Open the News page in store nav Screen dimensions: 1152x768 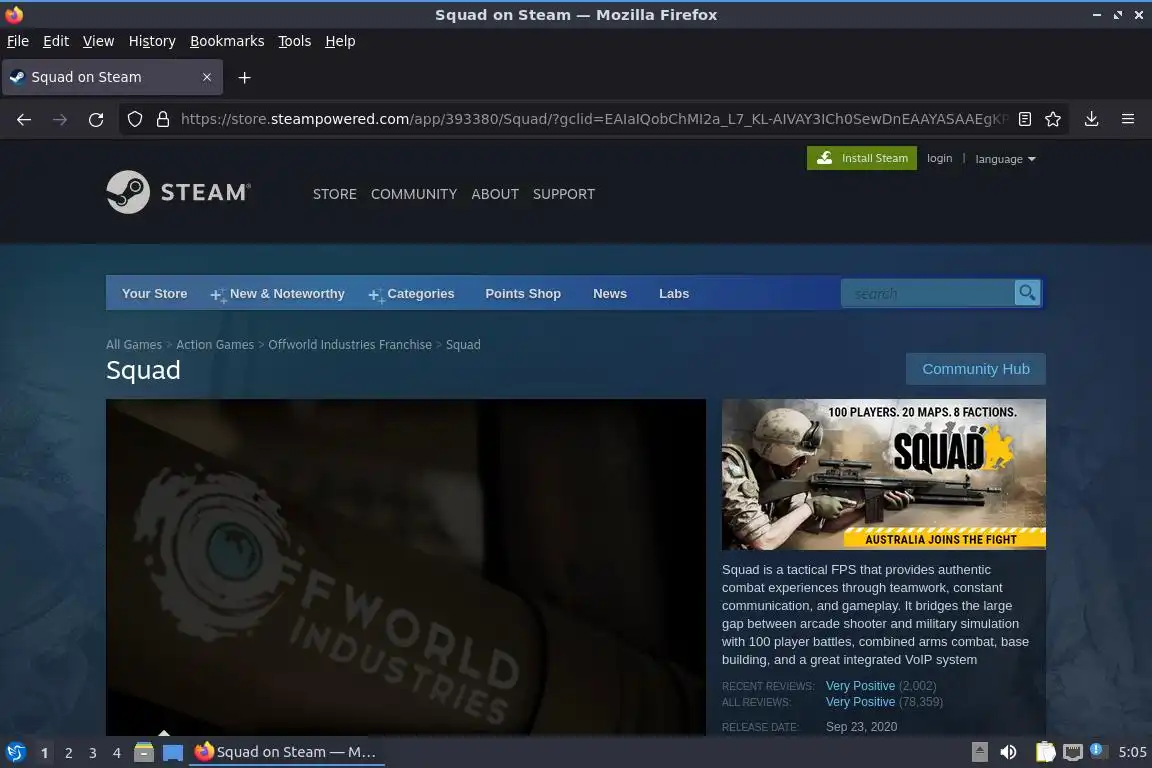(610, 293)
